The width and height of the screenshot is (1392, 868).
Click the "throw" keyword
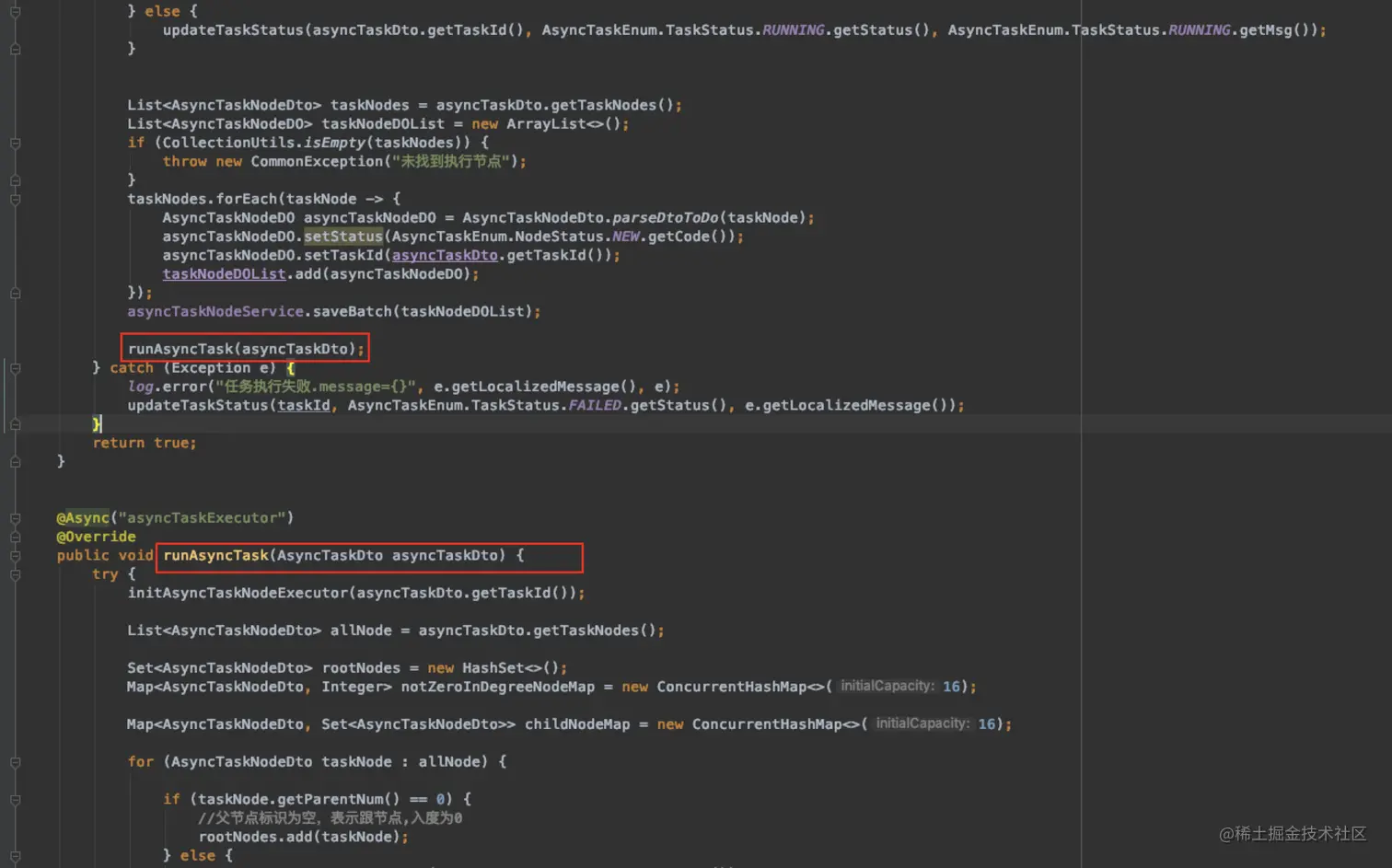tap(185, 161)
